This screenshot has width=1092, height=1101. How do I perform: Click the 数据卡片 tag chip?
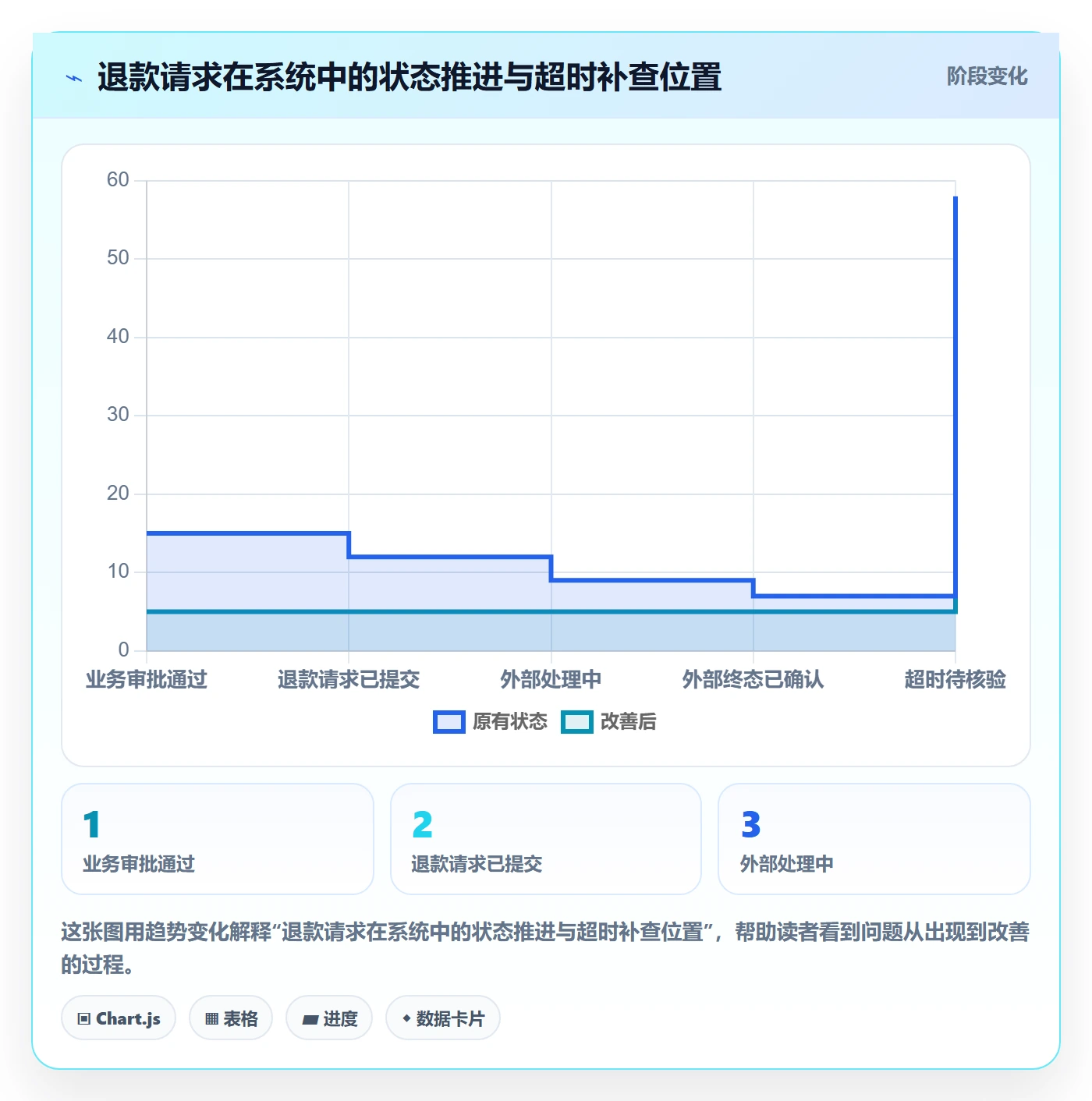click(x=443, y=1018)
